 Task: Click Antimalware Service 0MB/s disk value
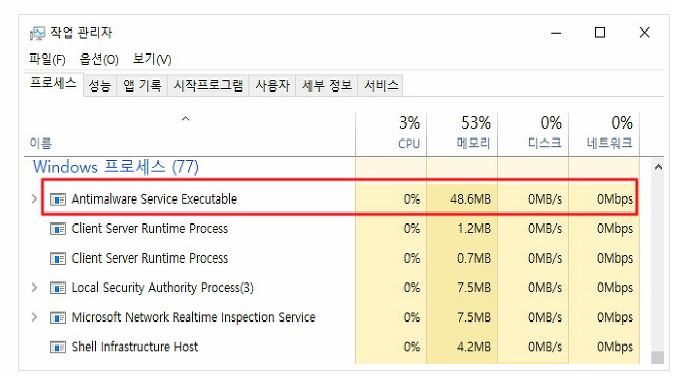tap(545, 199)
